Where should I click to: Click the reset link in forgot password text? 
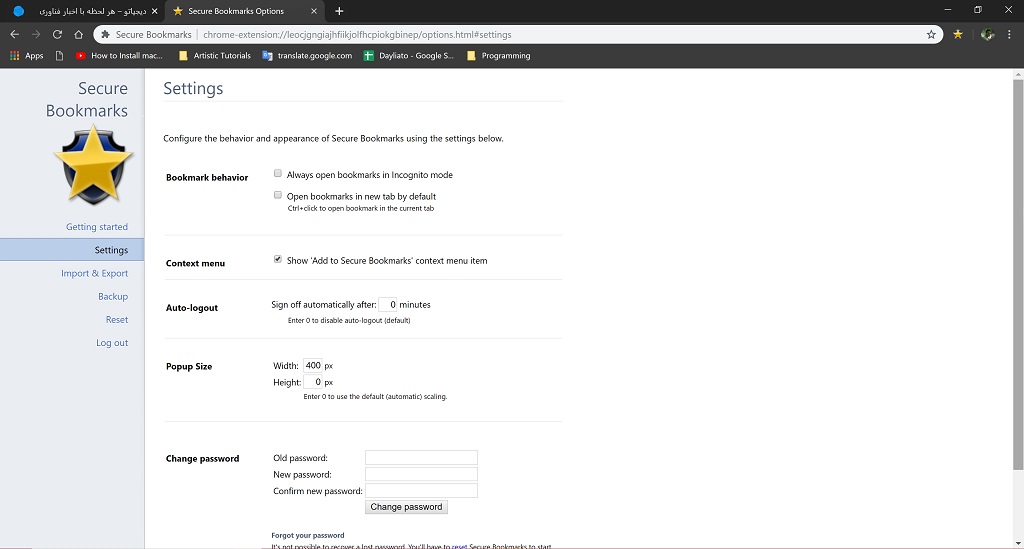459,546
